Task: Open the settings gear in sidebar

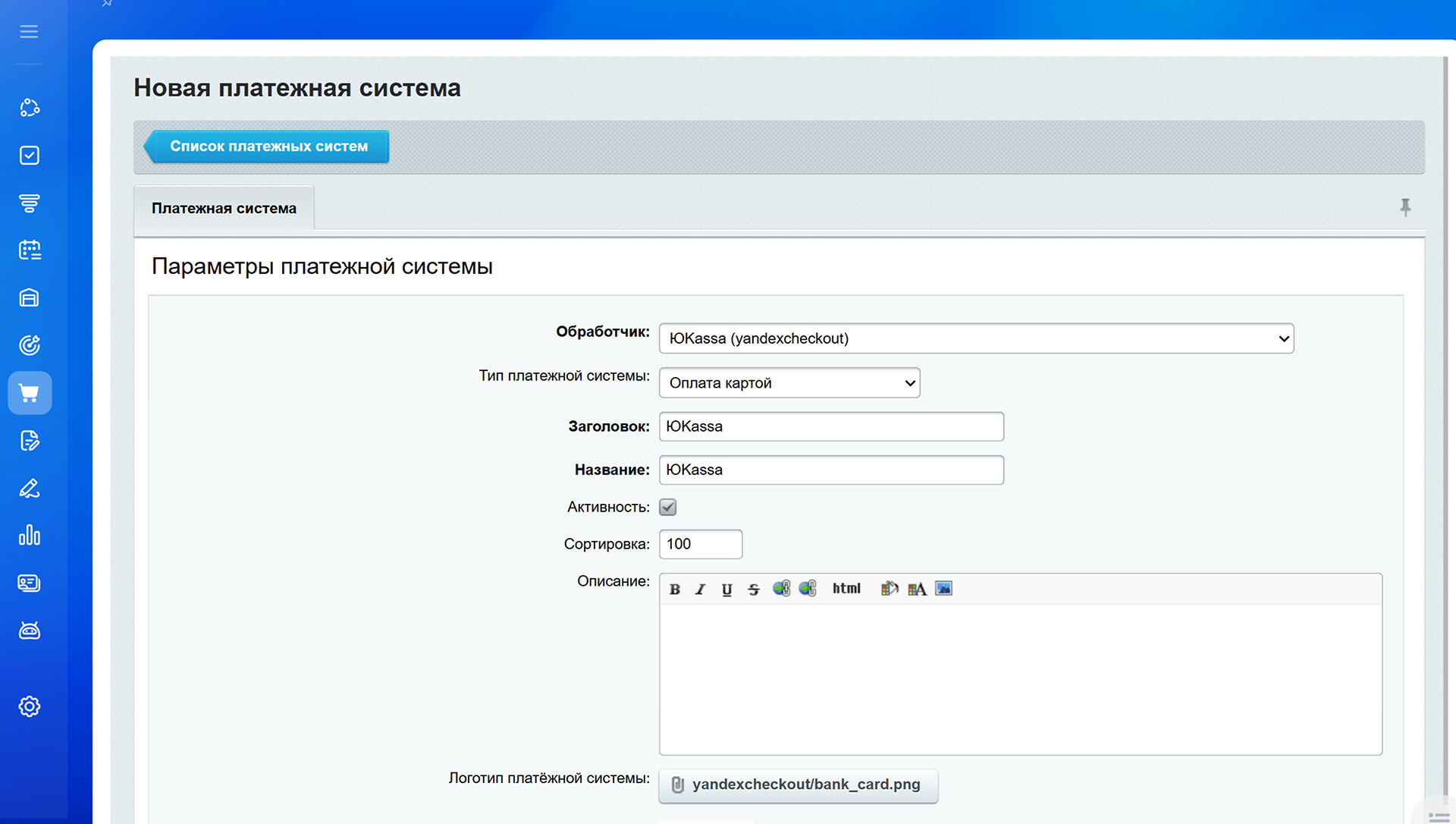Action: click(30, 706)
